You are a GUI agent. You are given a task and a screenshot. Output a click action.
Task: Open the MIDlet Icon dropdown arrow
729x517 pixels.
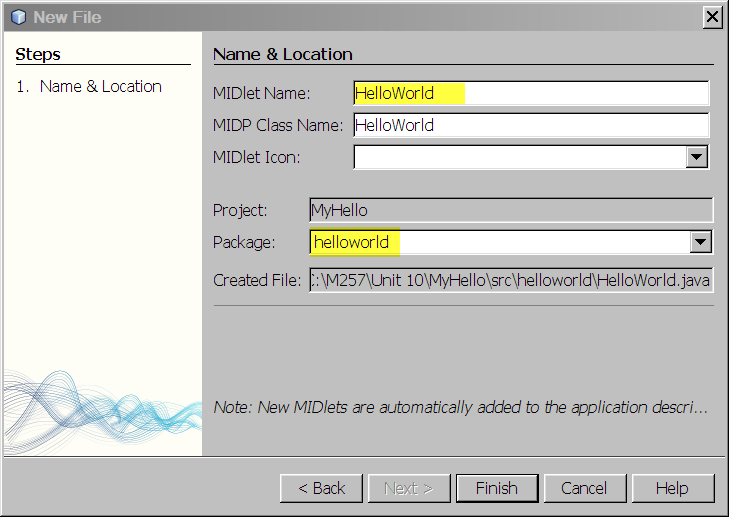(696, 157)
